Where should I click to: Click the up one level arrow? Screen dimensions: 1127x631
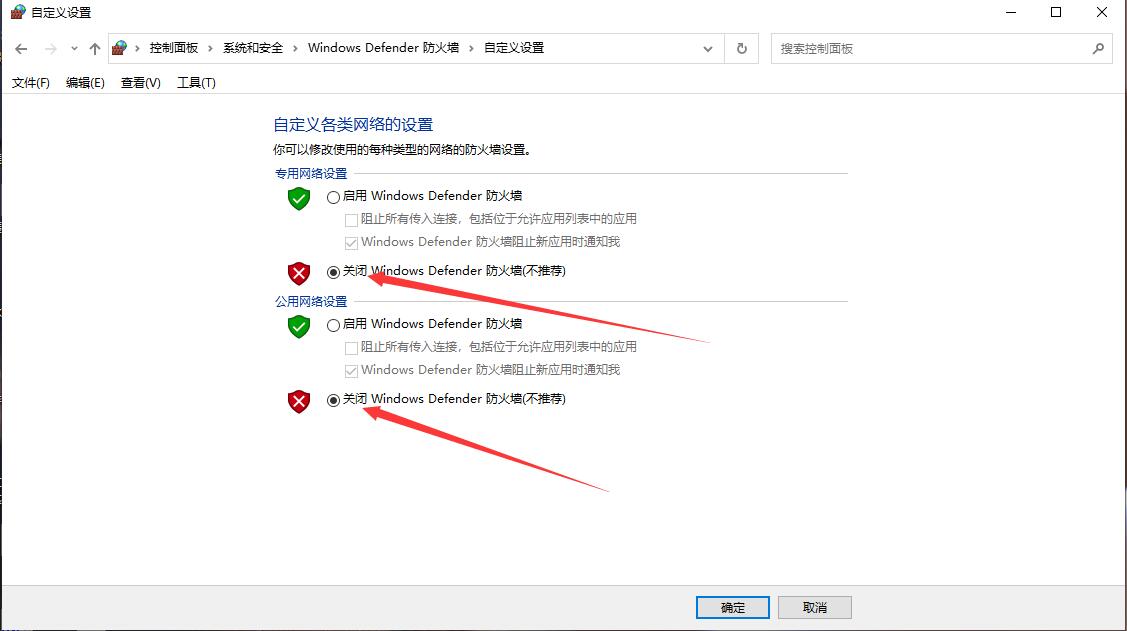[95, 49]
